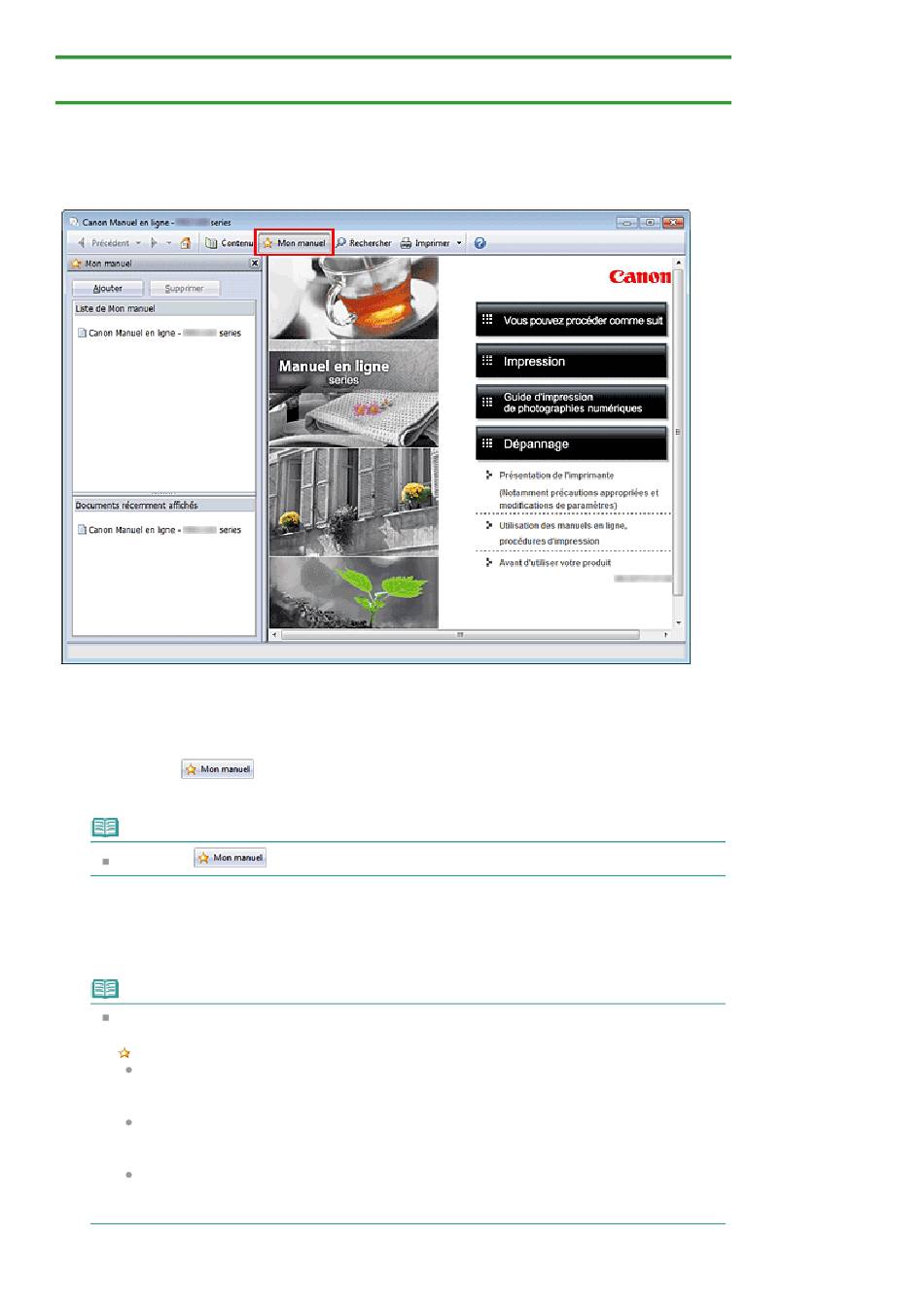Click the Mon manuel button image inside note
This screenshot has height=1307, width=924.
coord(231,858)
